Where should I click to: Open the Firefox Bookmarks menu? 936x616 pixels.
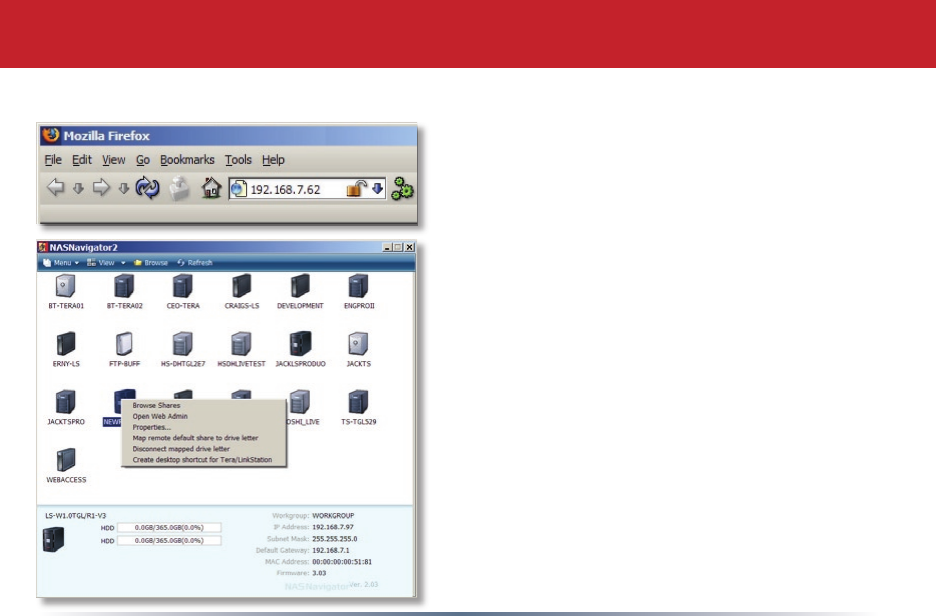point(187,160)
